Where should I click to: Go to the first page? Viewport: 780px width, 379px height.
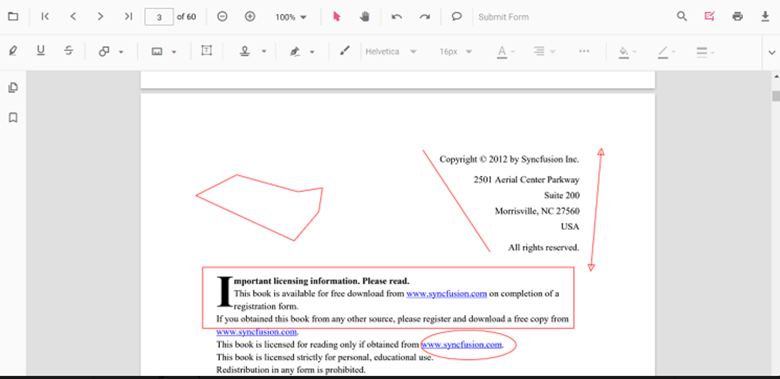coord(45,16)
